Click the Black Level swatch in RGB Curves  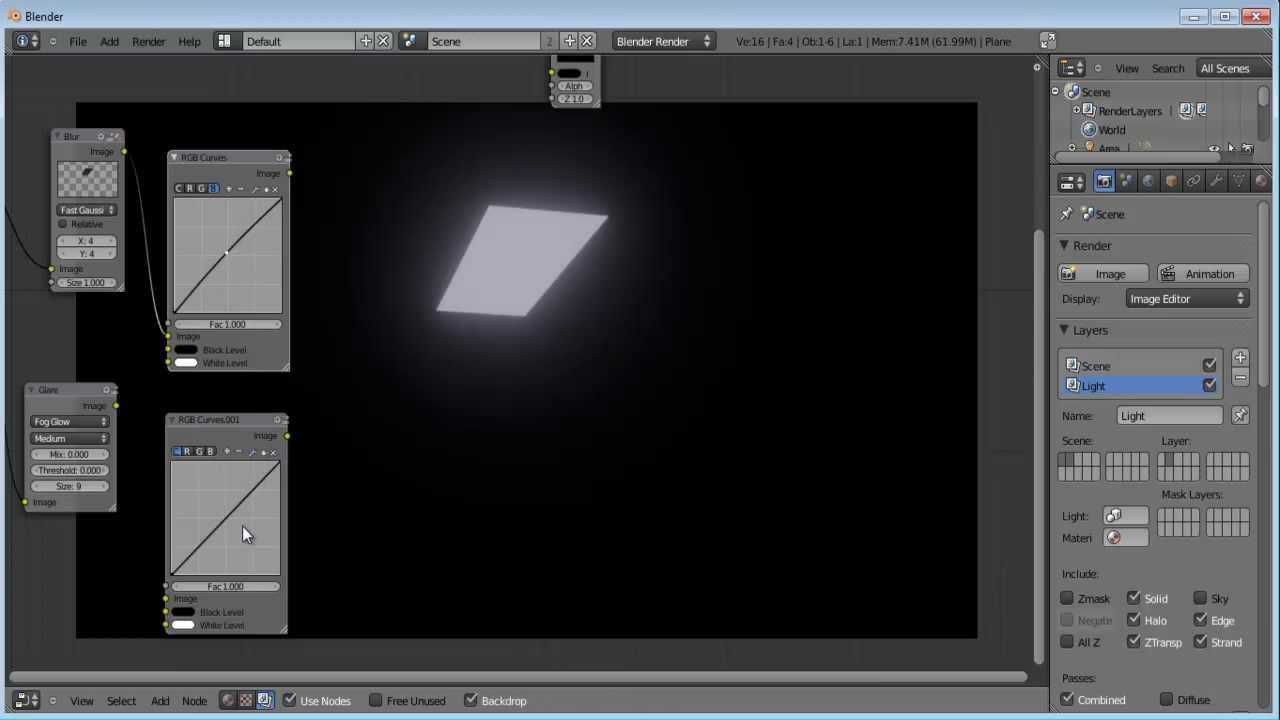point(186,350)
